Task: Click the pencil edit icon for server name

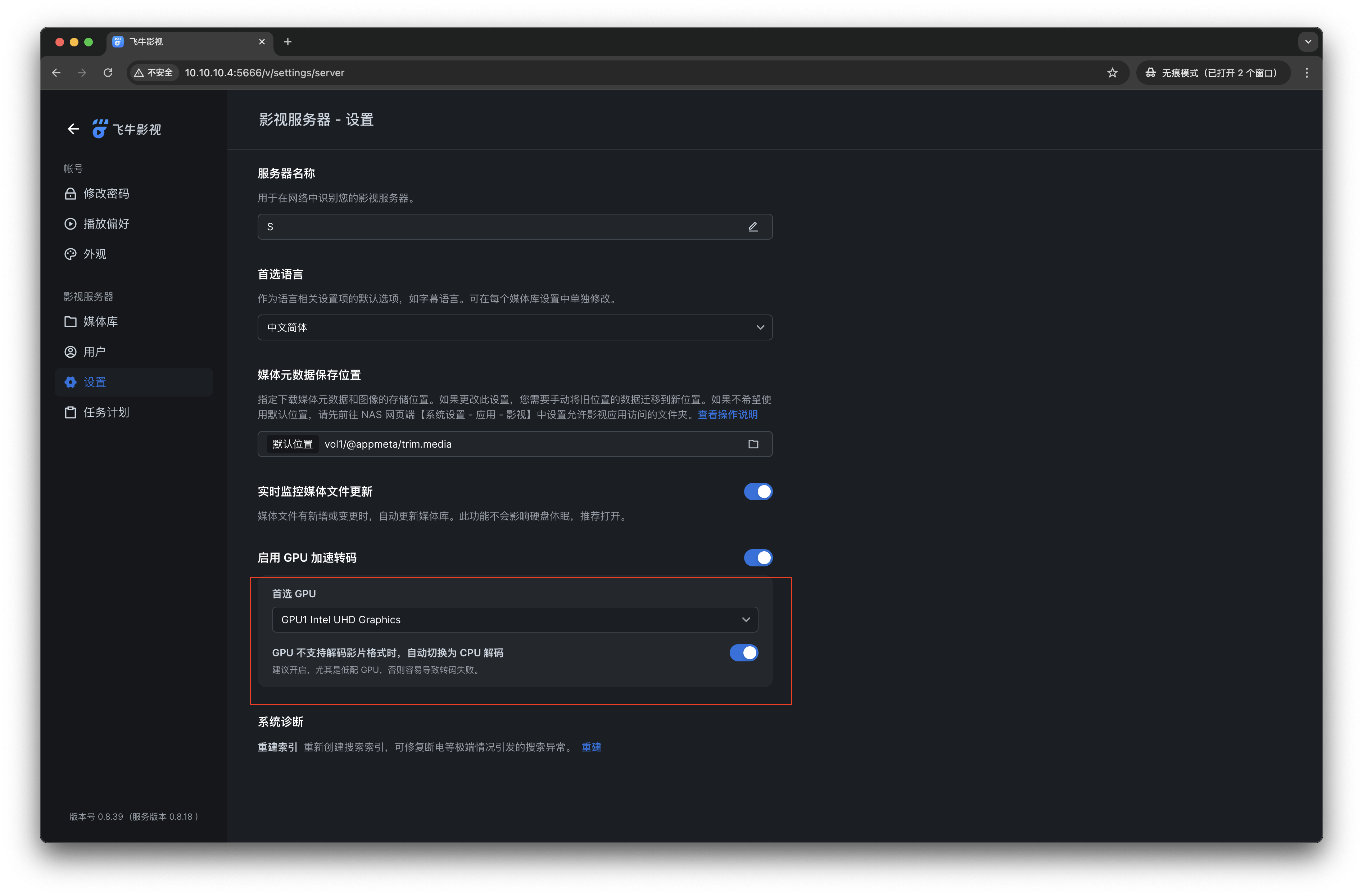Action: 752,227
